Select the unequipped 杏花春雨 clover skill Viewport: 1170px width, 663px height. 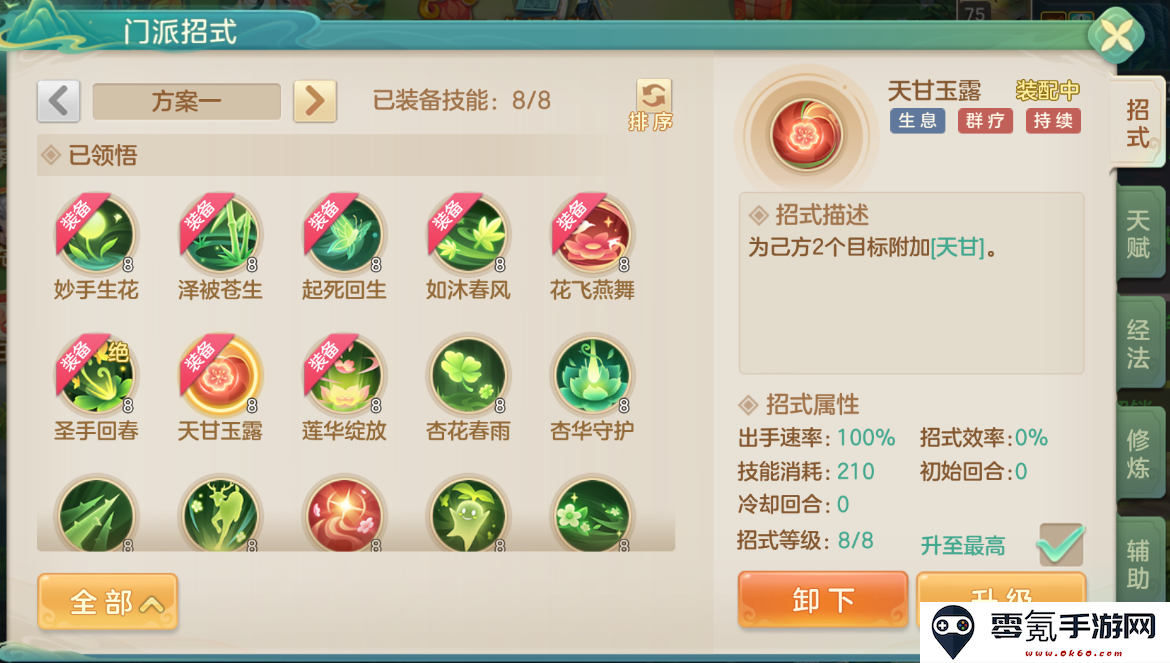pyautogui.click(x=468, y=375)
